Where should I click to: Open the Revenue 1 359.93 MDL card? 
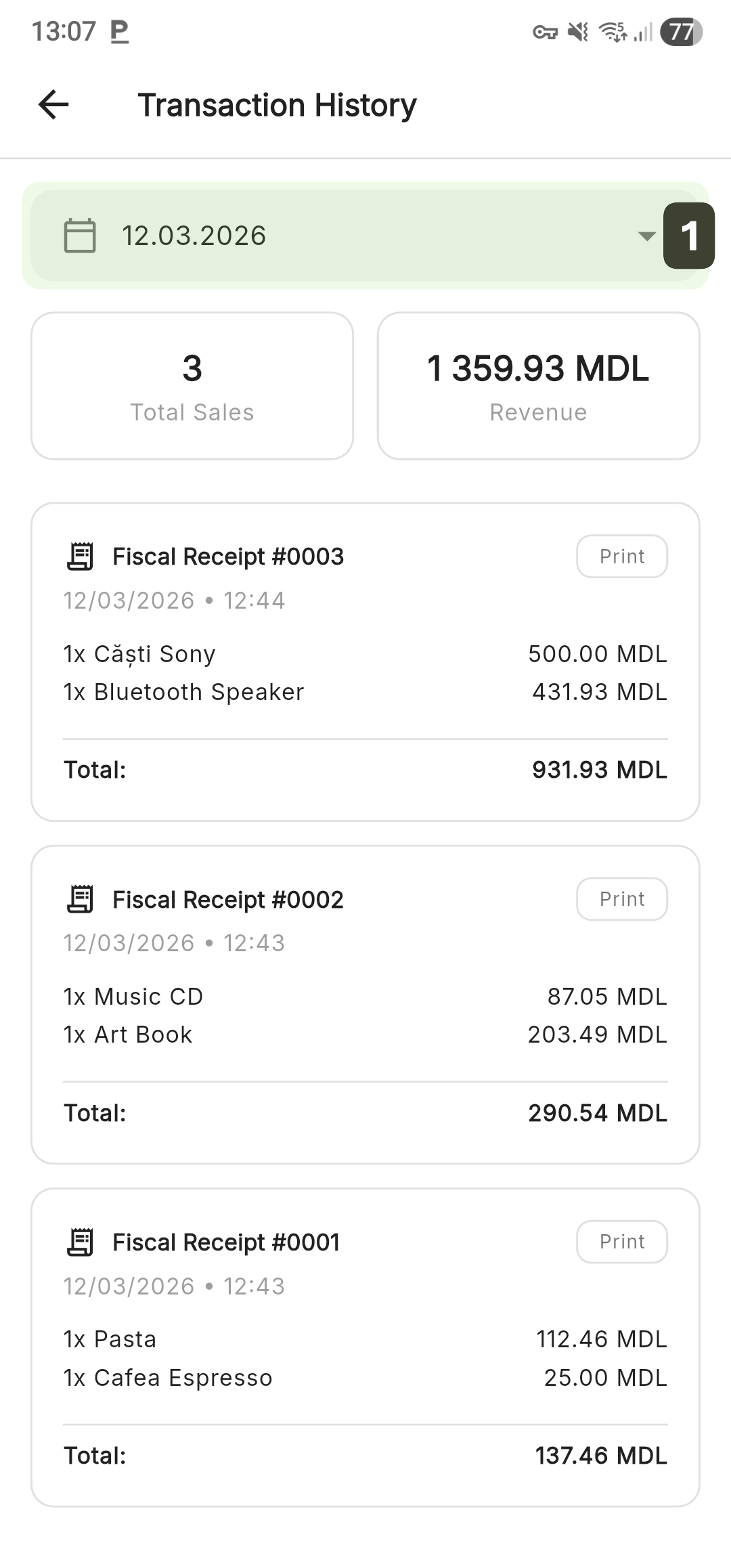(538, 386)
